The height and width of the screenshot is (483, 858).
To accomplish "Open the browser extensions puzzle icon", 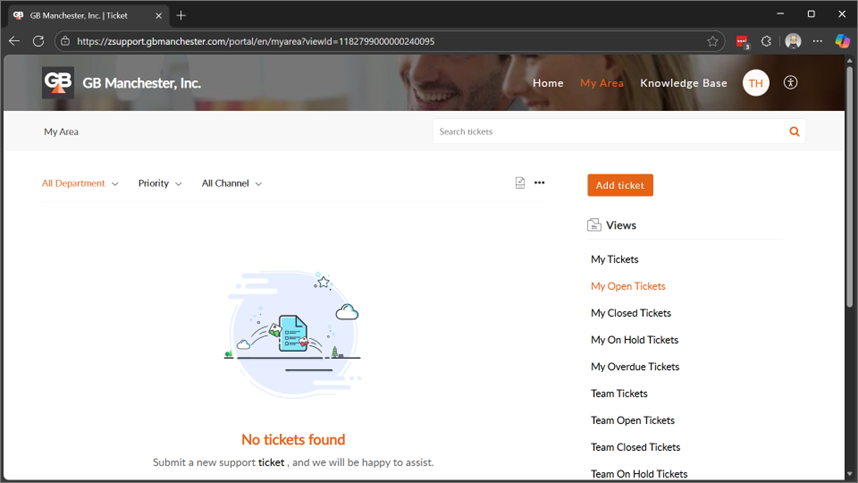I will (x=767, y=41).
